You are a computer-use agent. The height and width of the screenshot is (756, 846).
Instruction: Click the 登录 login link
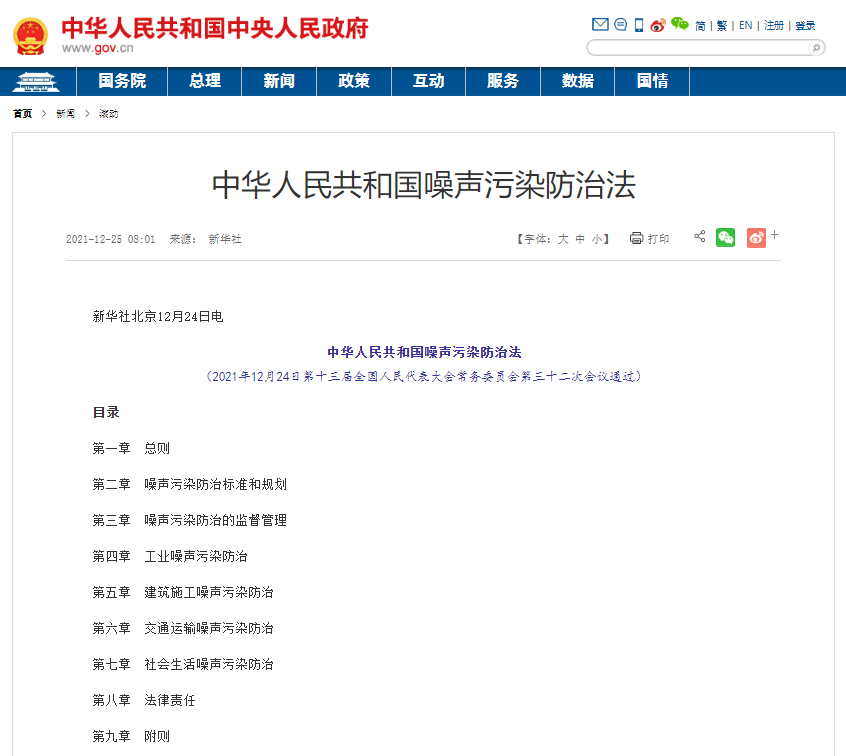tap(805, 26)
